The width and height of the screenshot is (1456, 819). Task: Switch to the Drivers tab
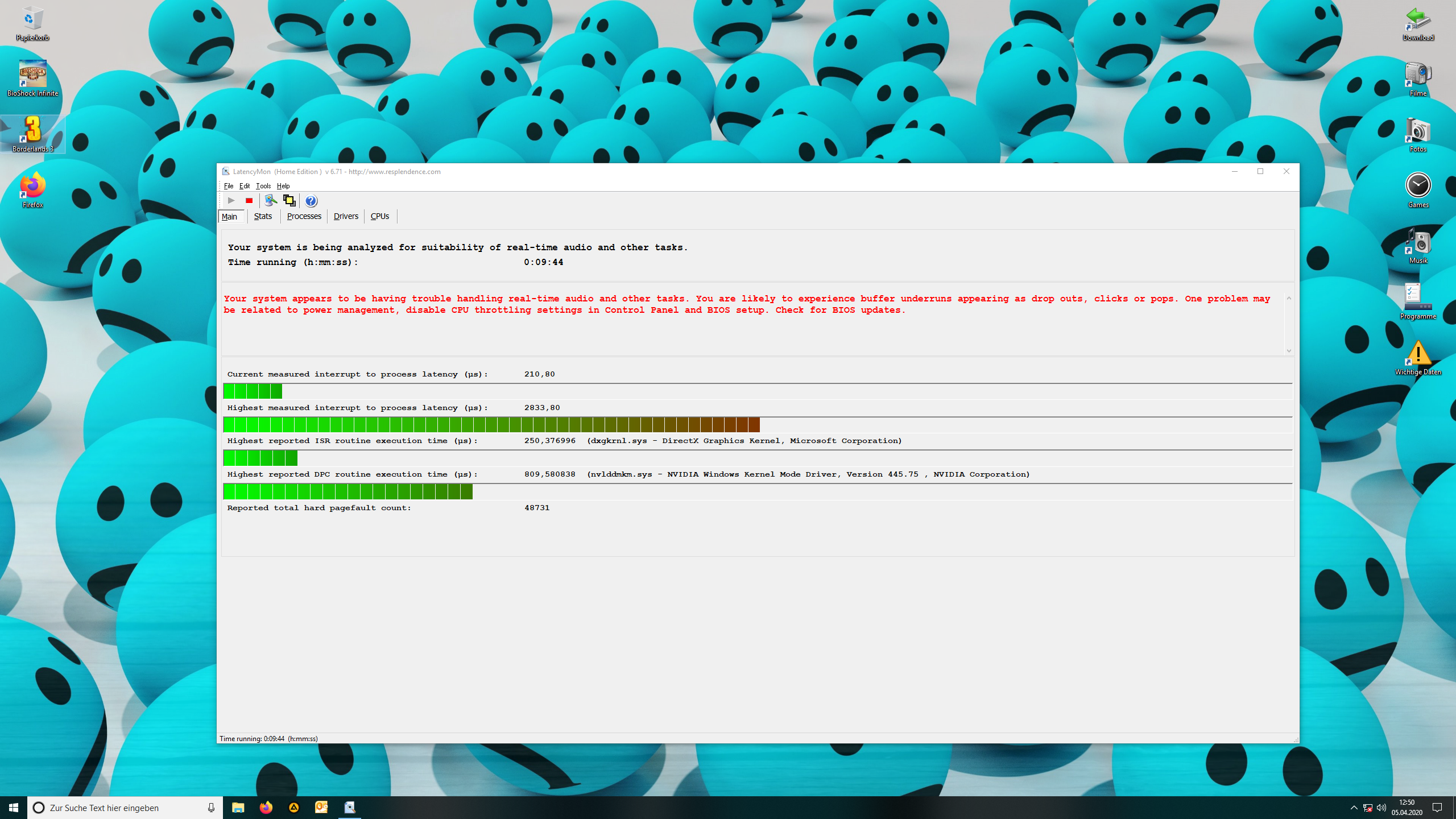(x=345, y=216)
